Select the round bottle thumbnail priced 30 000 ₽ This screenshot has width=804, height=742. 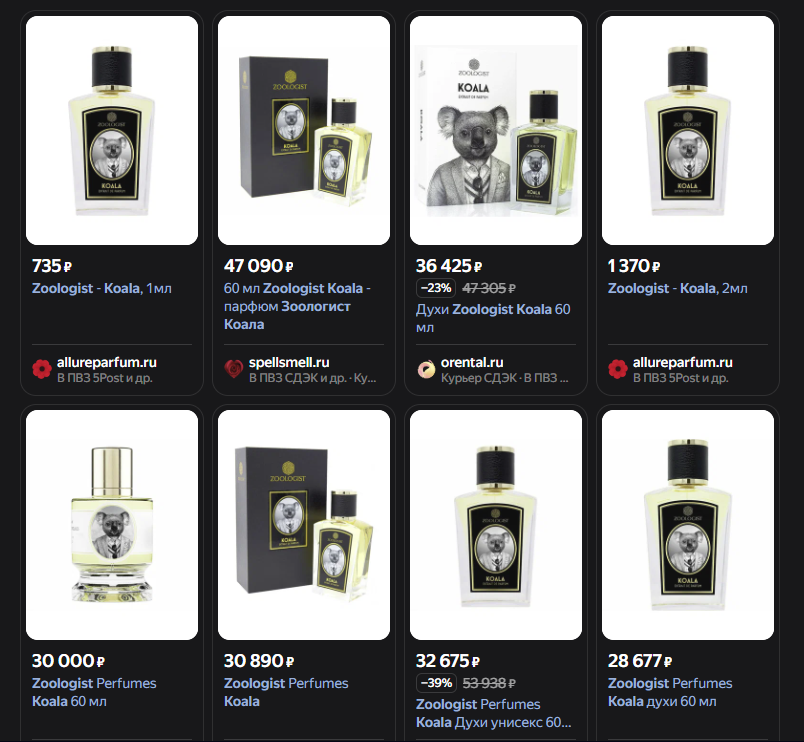coord(112,525)
